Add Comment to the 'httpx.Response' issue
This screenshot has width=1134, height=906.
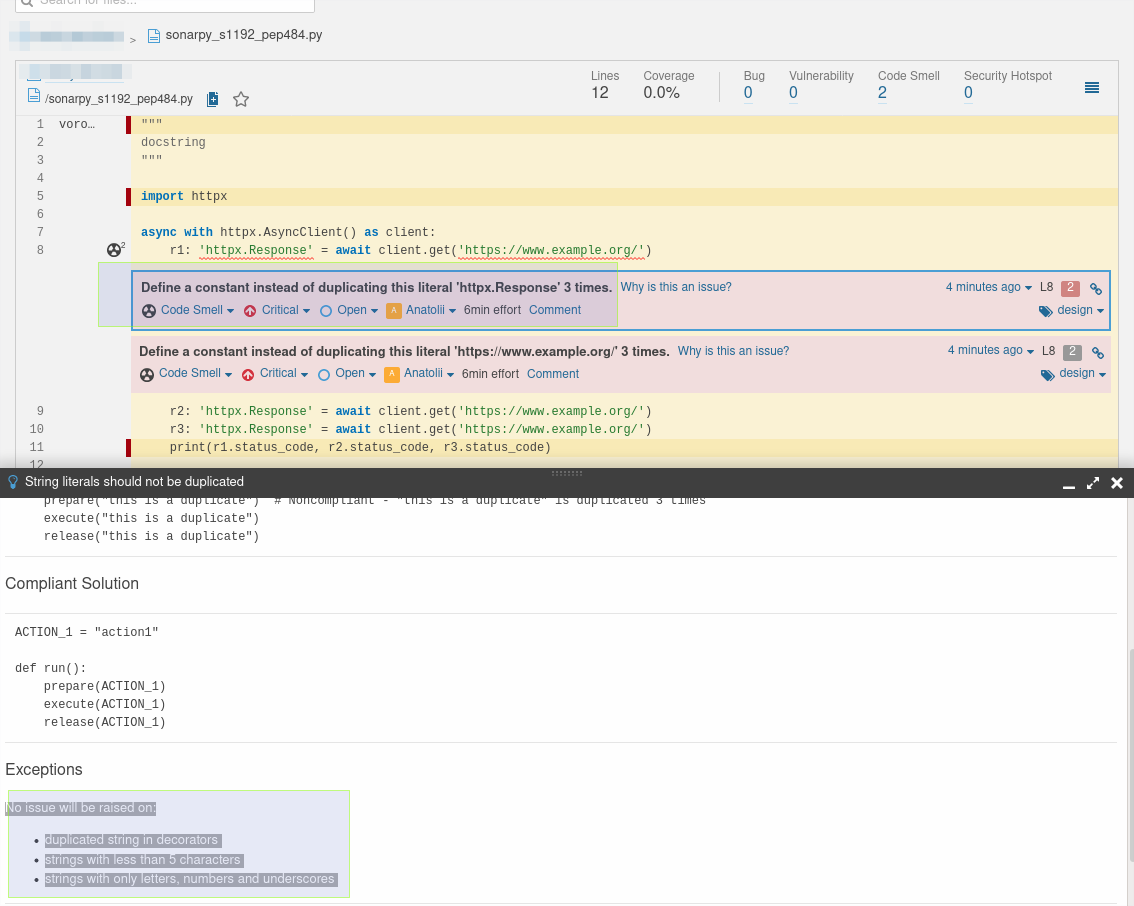point(555,310)
